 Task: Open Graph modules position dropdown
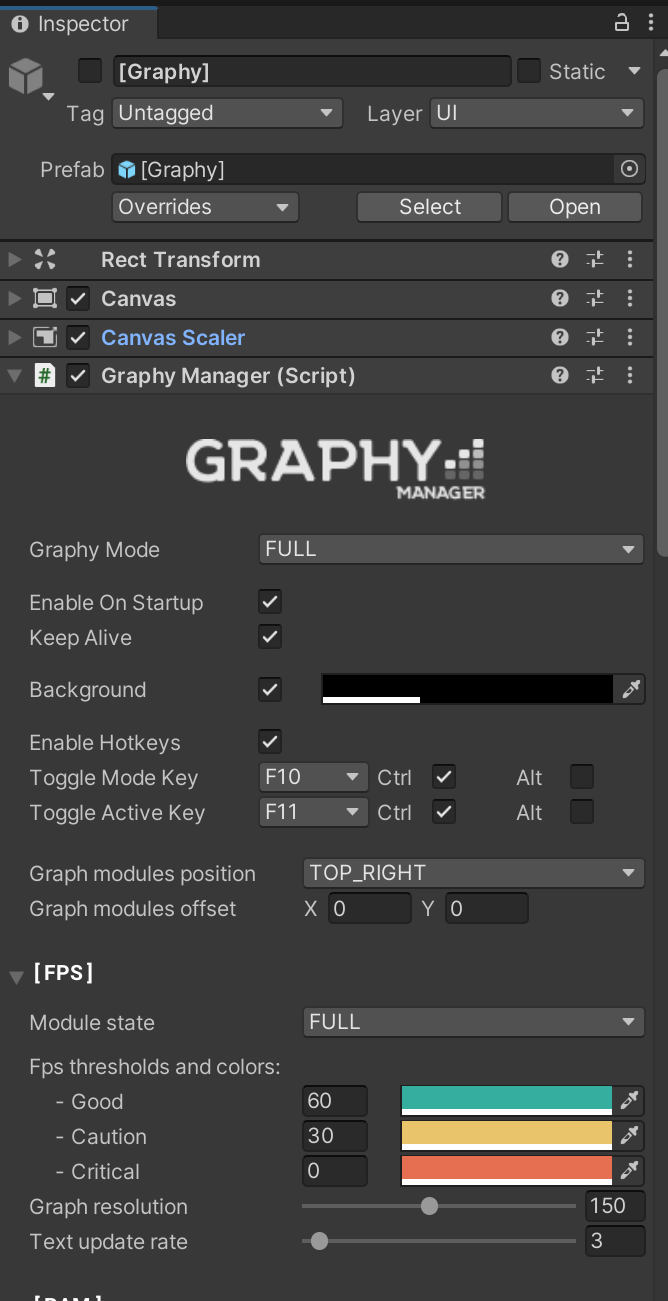coord(473,873)
